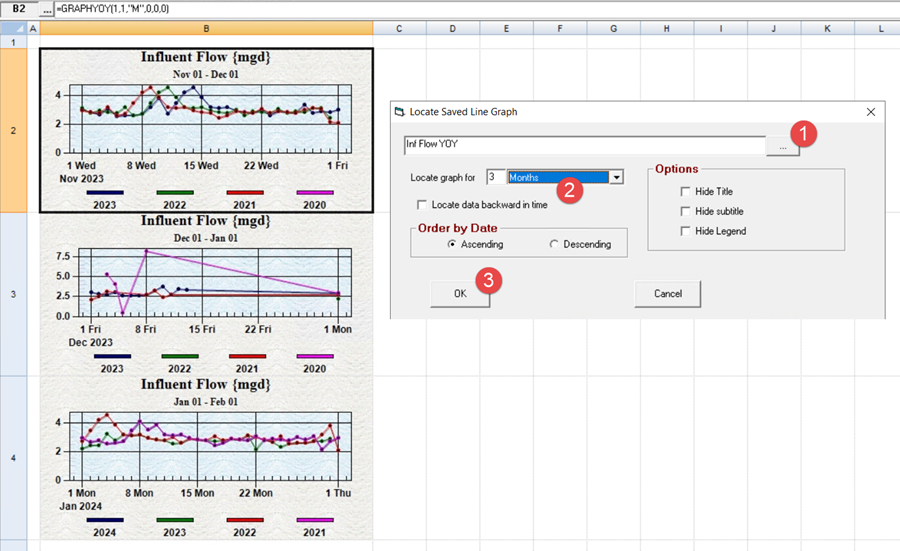Screen dimensions: 900x551
Task: Check the Hide Title option
Action: 685,191
